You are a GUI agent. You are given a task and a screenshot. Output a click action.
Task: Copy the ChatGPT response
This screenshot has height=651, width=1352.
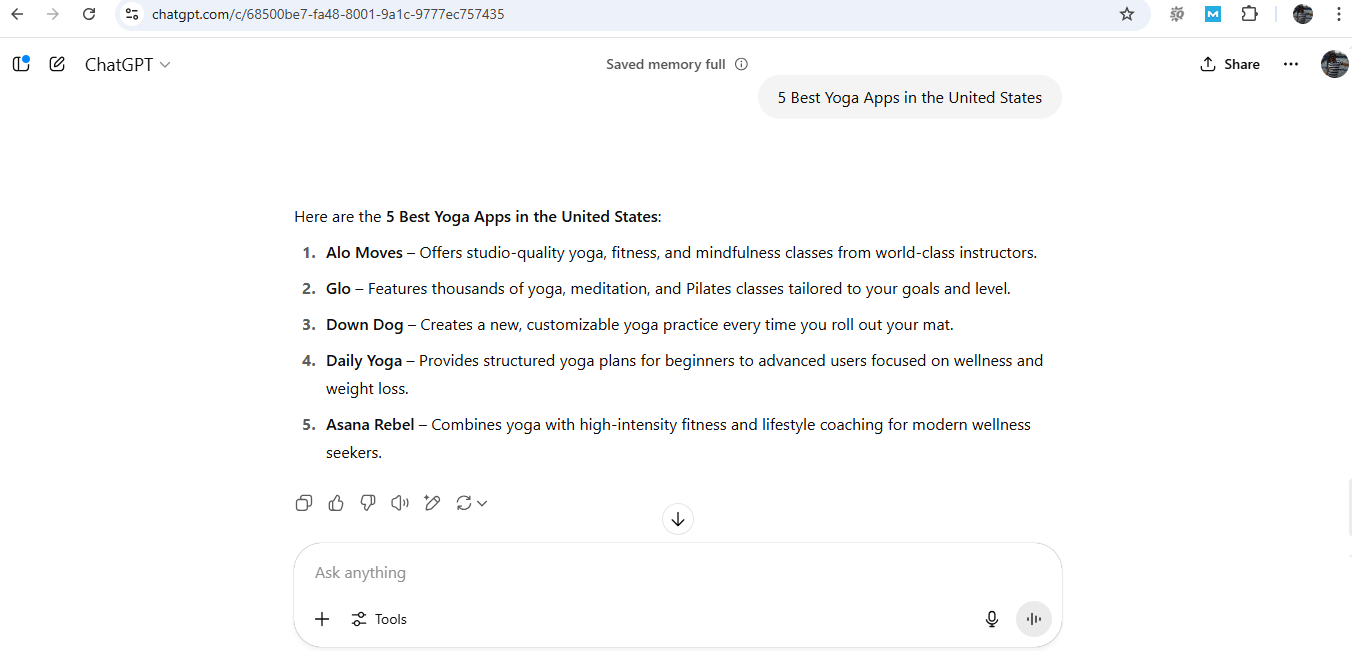click(x=304, y=503)
